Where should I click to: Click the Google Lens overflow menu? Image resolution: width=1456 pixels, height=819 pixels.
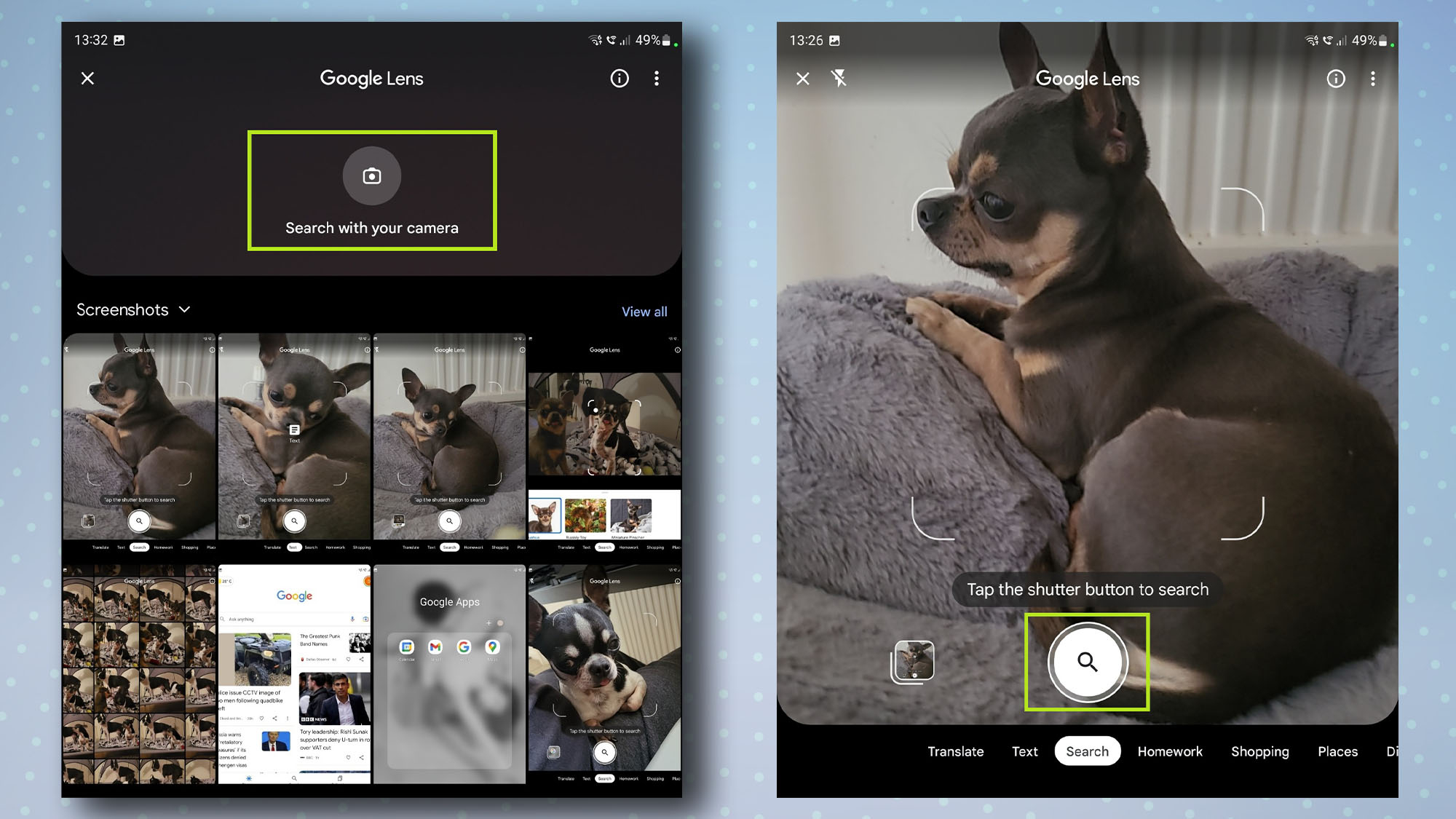(656, 78)
